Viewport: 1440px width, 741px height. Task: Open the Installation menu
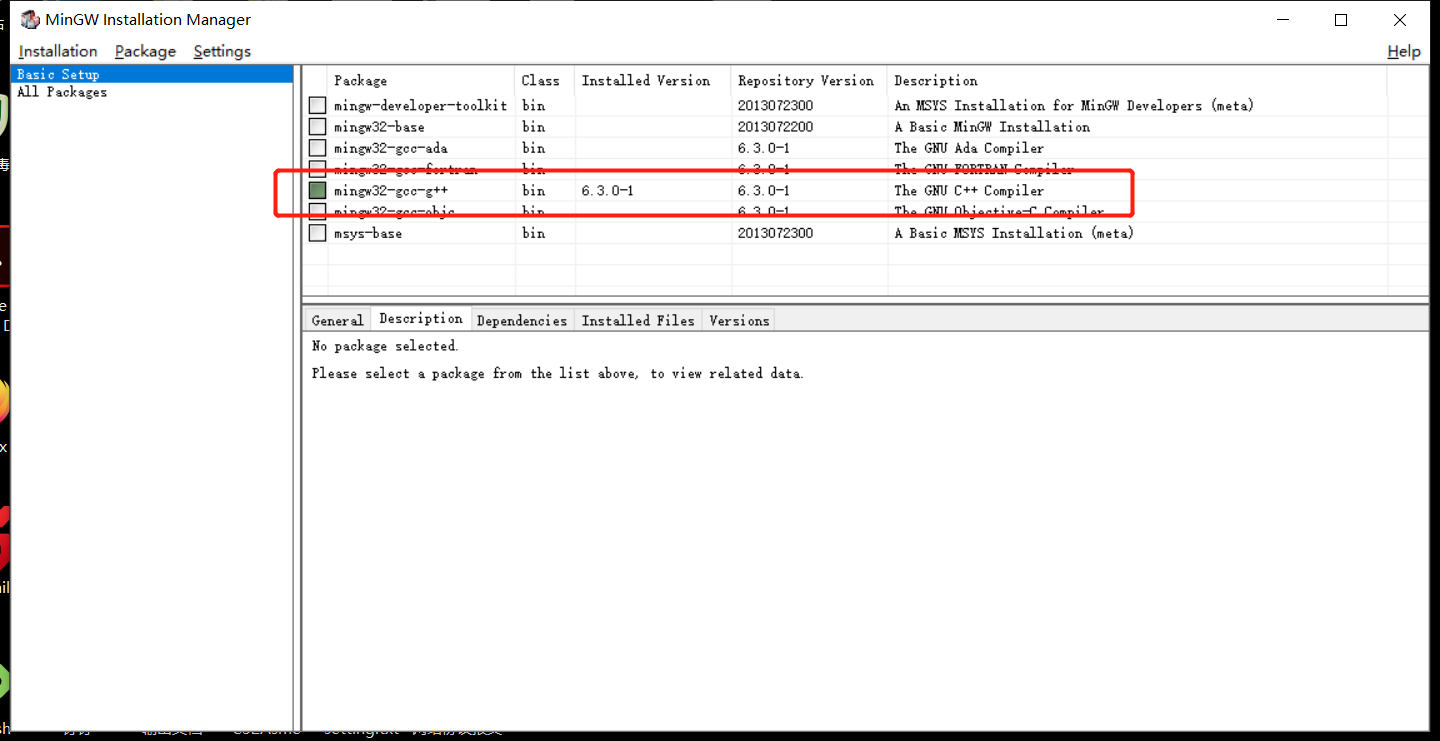click(x=58, y=51)
